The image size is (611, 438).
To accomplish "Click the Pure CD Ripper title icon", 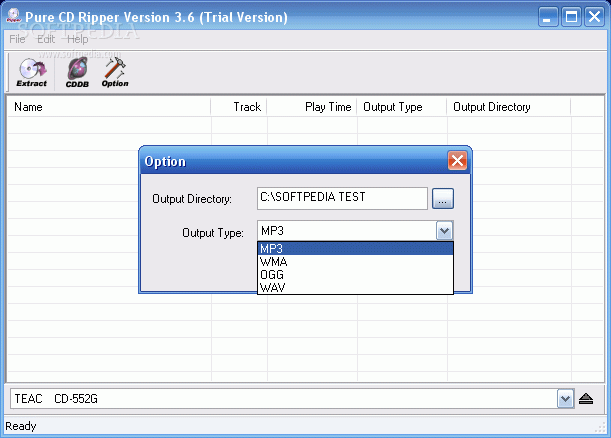I will 13,16.
